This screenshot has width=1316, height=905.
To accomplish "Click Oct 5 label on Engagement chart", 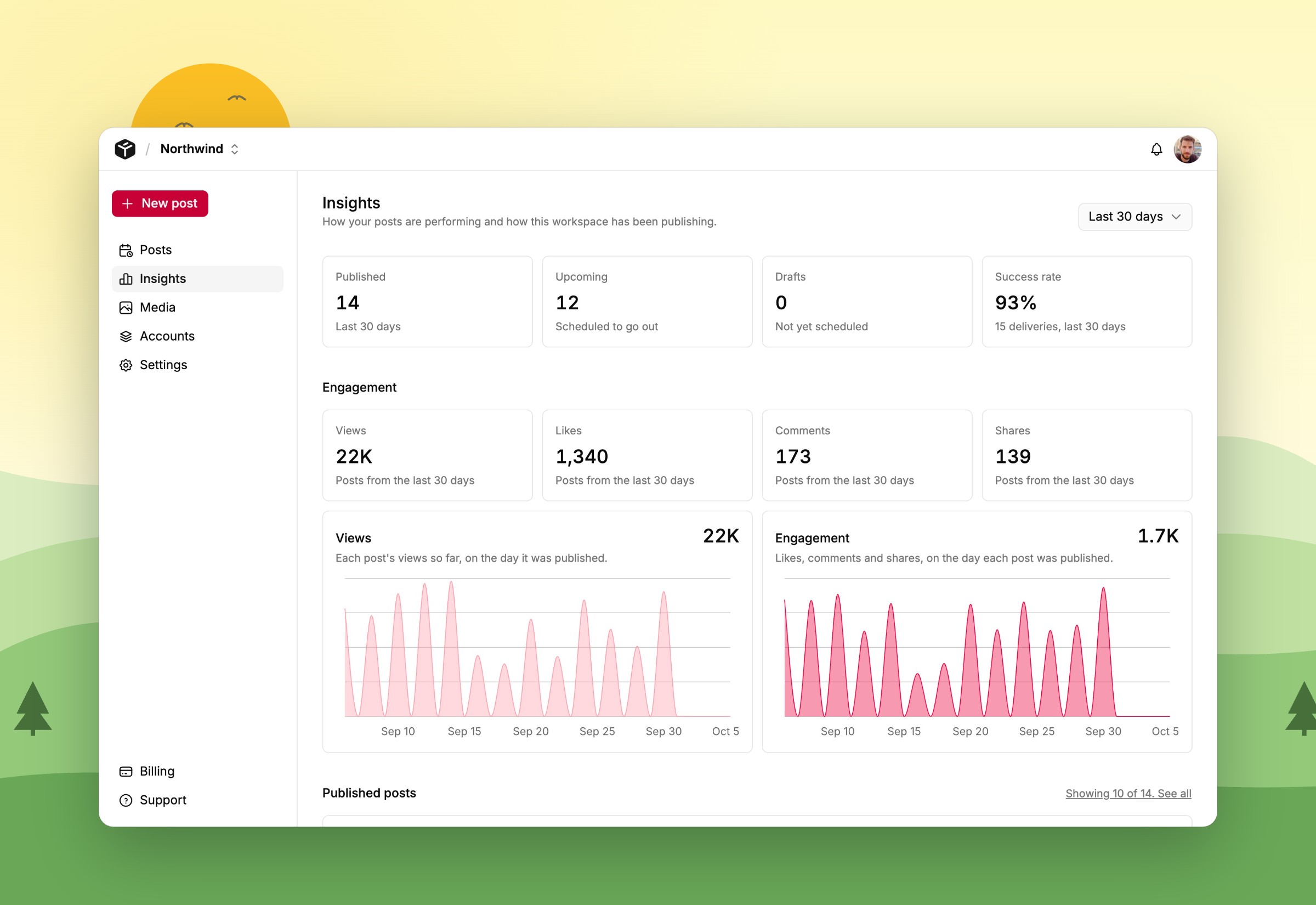I will 1165,732.
